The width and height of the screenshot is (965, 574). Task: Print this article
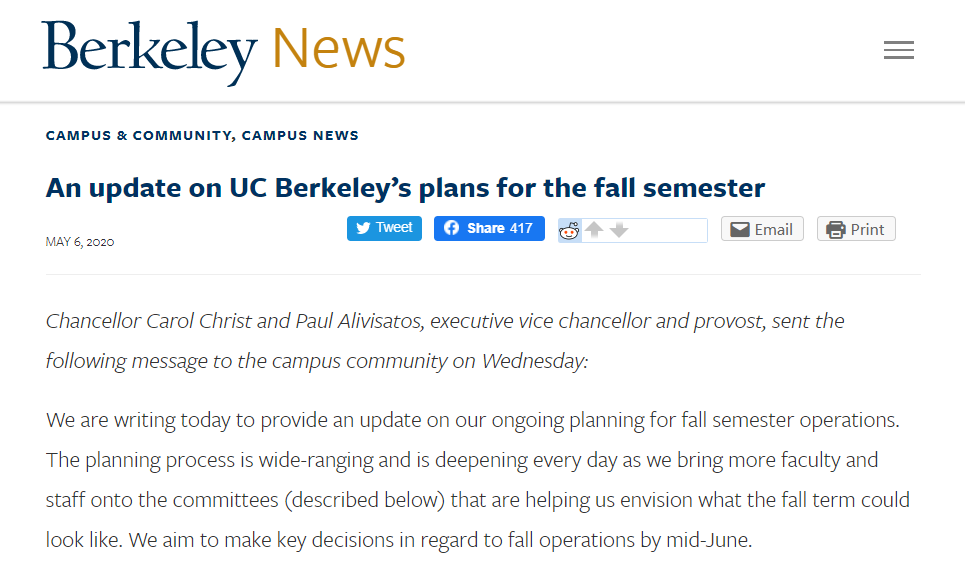click(856, 229)
